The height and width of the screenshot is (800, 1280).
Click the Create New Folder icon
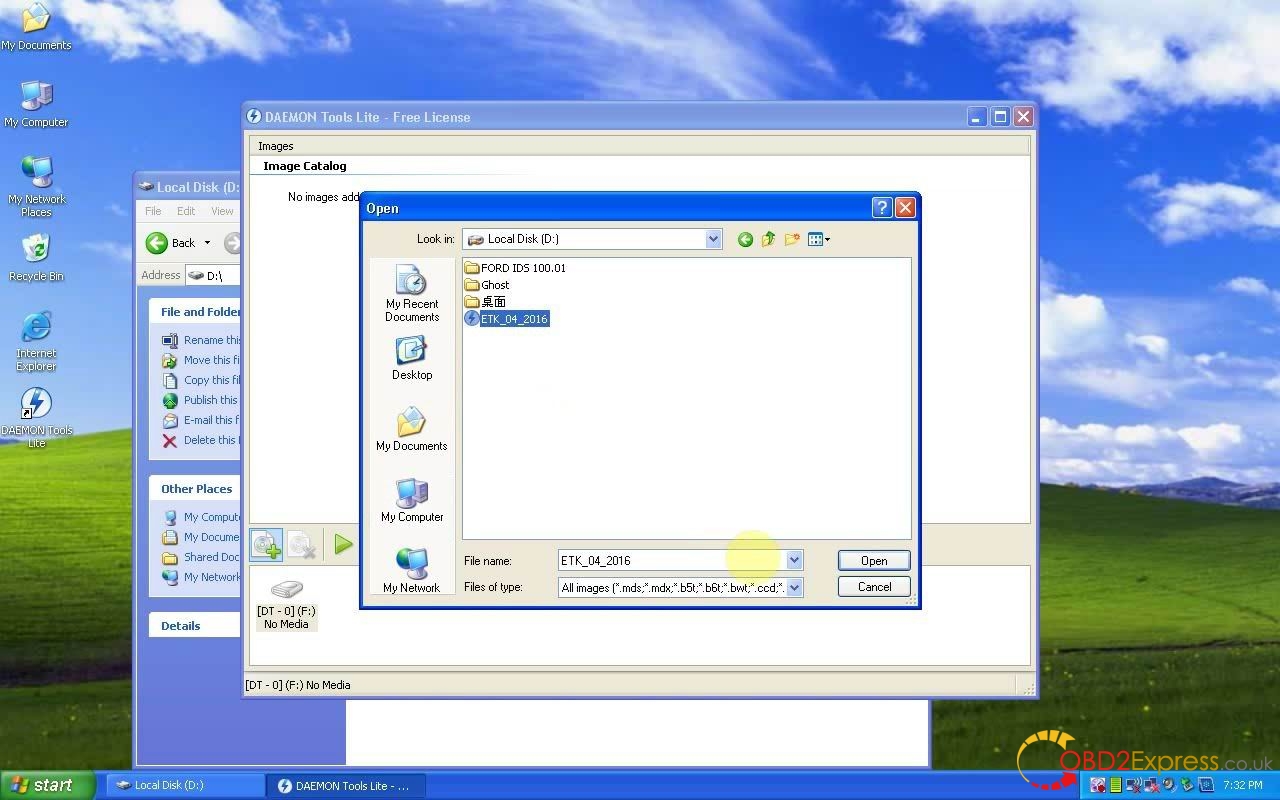coord(792,239)
